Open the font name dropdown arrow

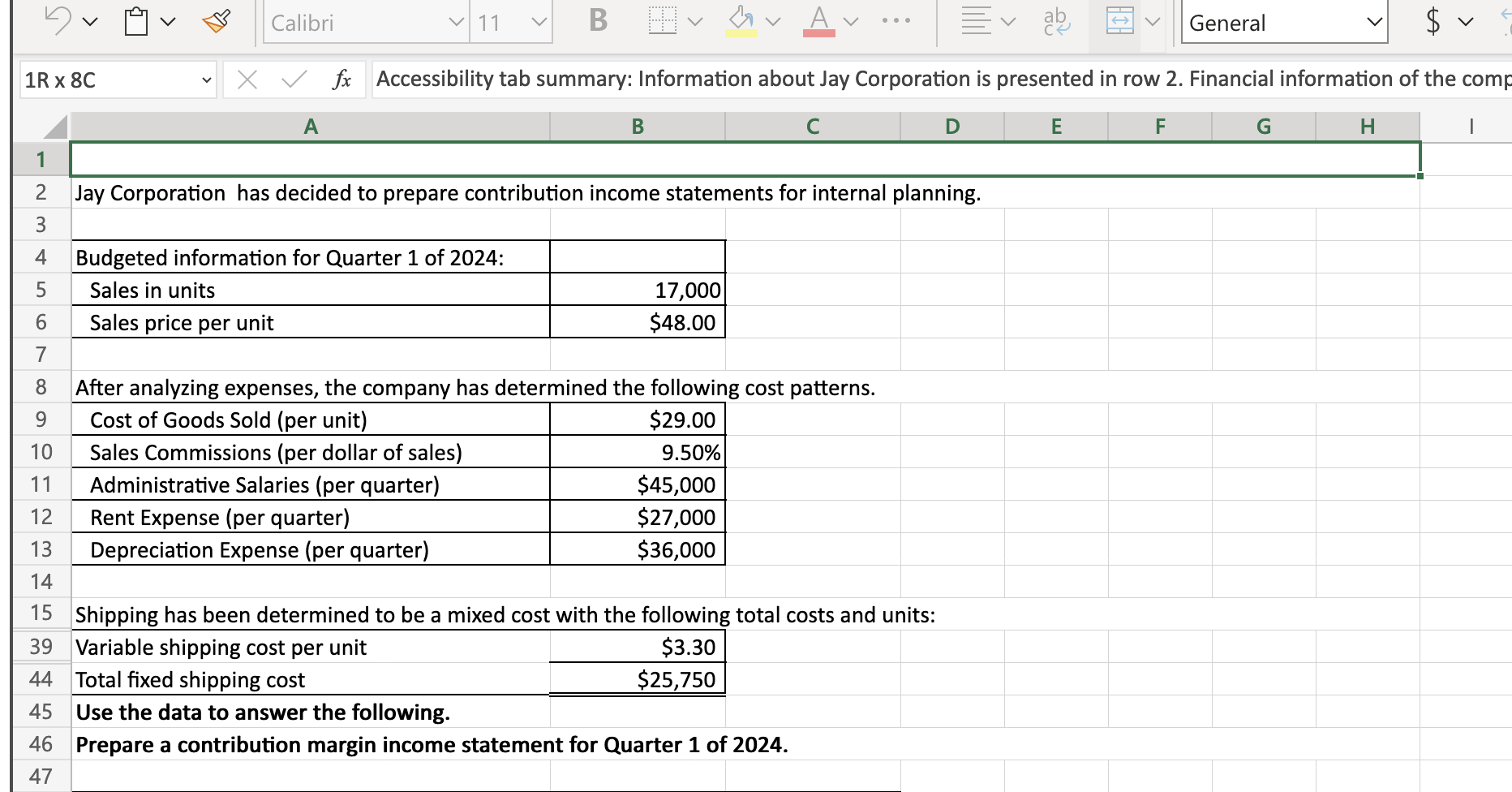click(457, 23)
